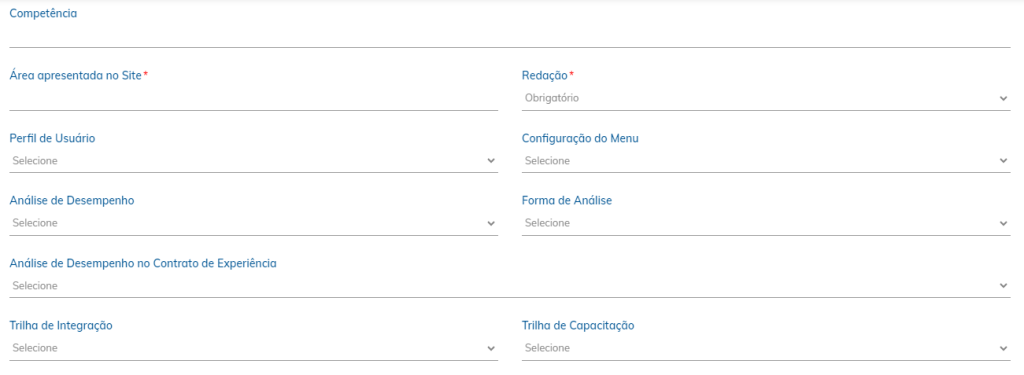
Task: Open Análise de Desempenho no Contrato de Experiência dropdown
Action: click(x=510, y=286)
